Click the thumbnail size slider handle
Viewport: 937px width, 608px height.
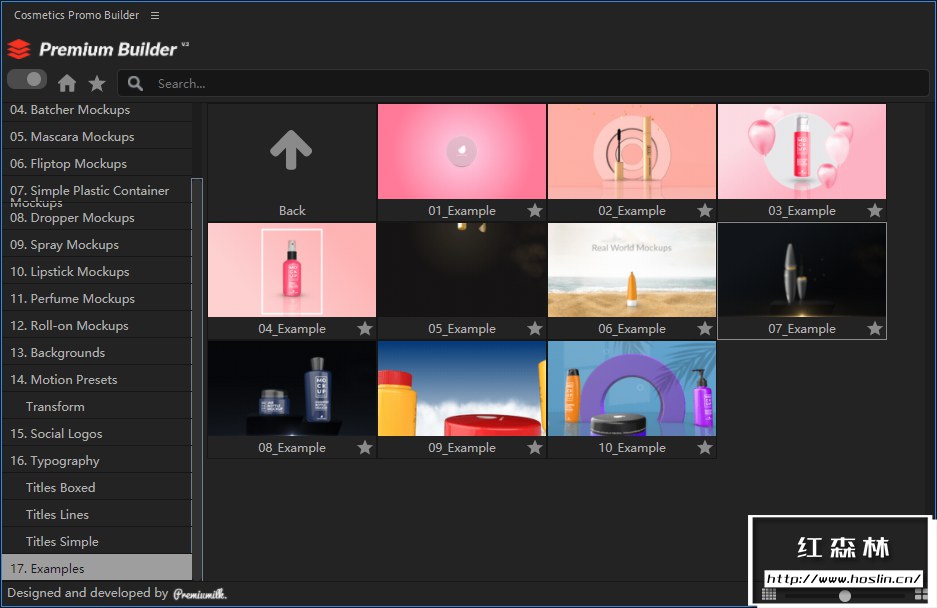coord(845,596)
